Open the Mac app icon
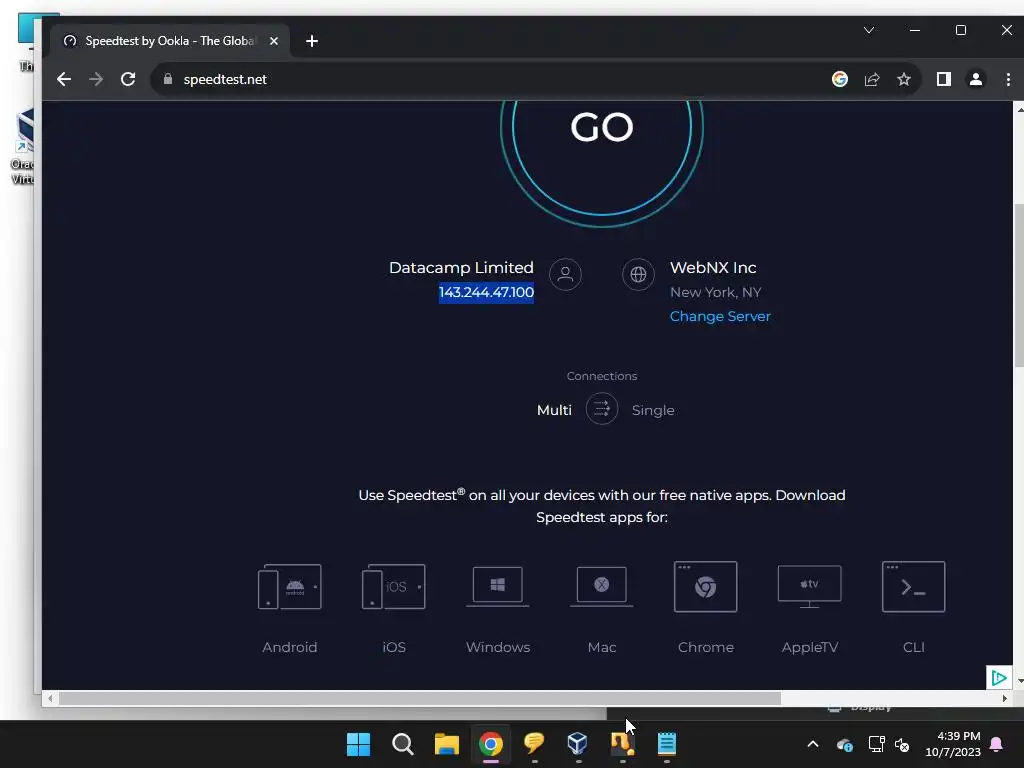The width and height of the screenshot is (1024, 768). [x=601, y=586]
